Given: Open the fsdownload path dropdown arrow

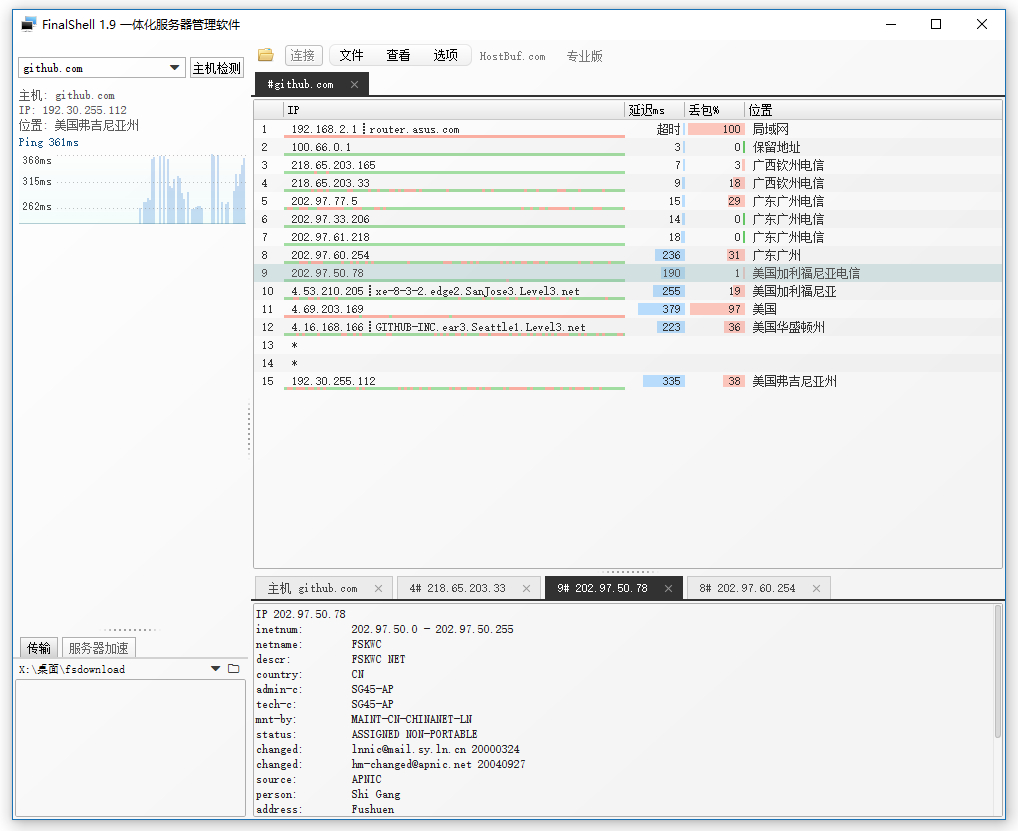Looking at the screenshot, I should point(213,668).
